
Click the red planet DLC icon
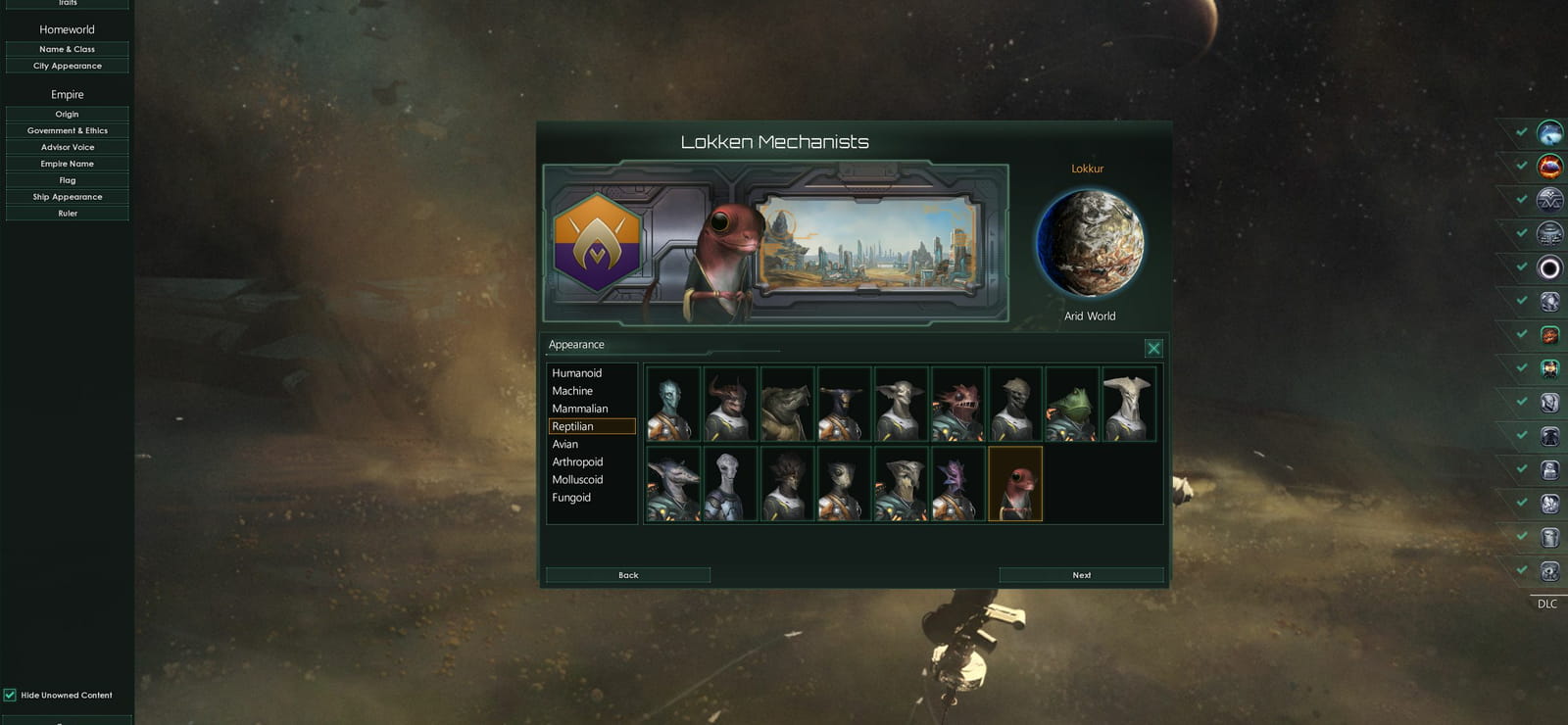pyautogui.click(x=1549, y=167)
